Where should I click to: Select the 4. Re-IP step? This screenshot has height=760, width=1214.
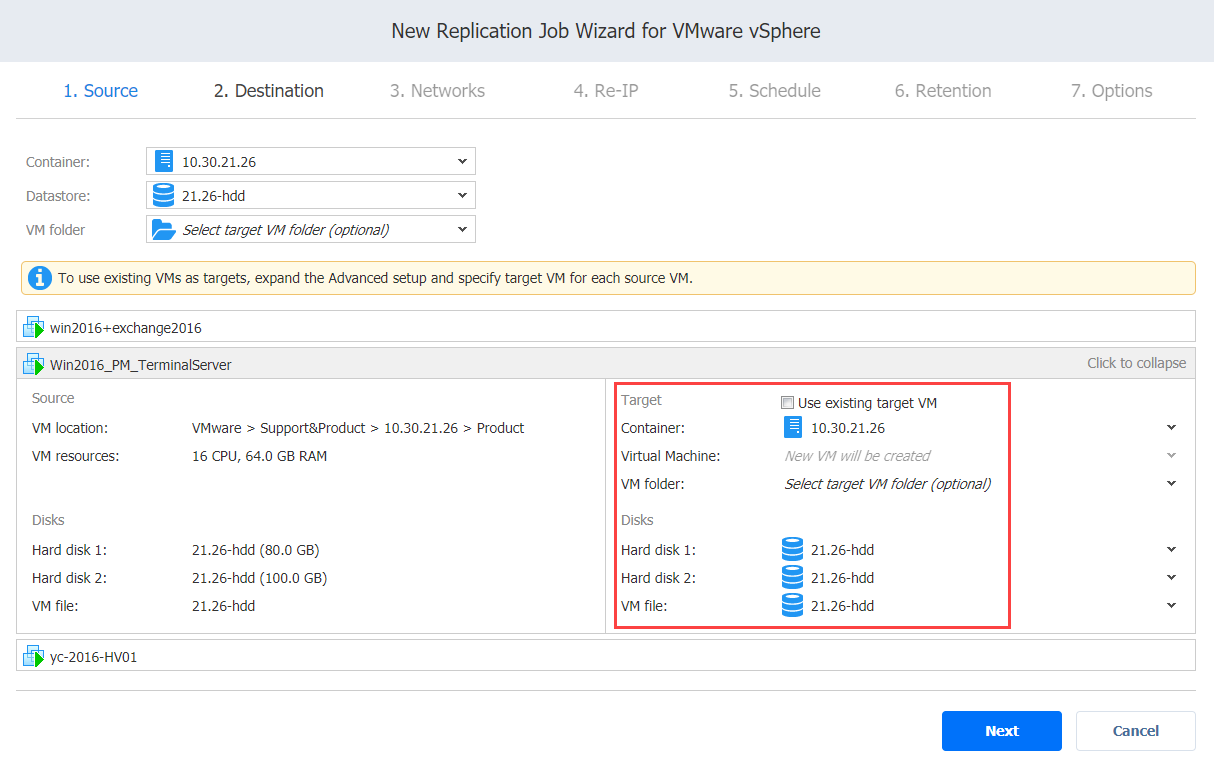pyautogui.click(x=606, y=91)
